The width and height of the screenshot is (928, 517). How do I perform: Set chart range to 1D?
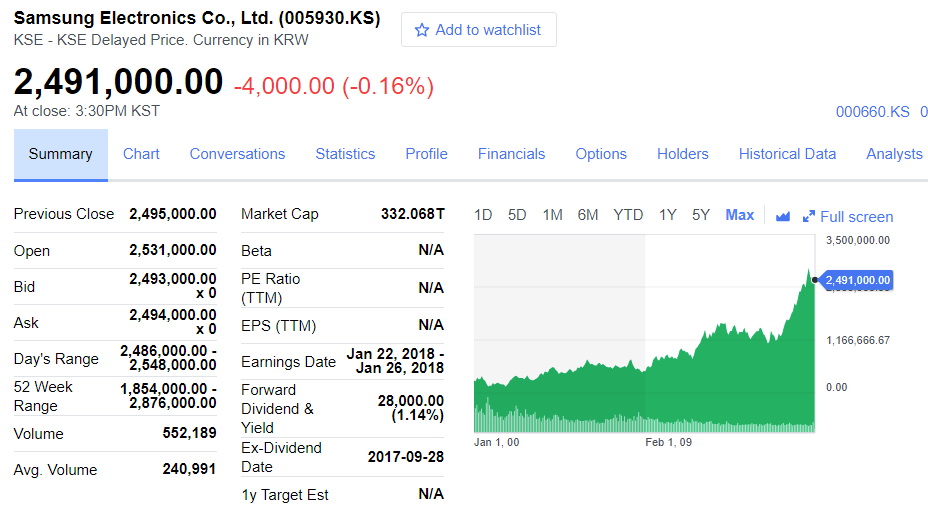point(483,215)
